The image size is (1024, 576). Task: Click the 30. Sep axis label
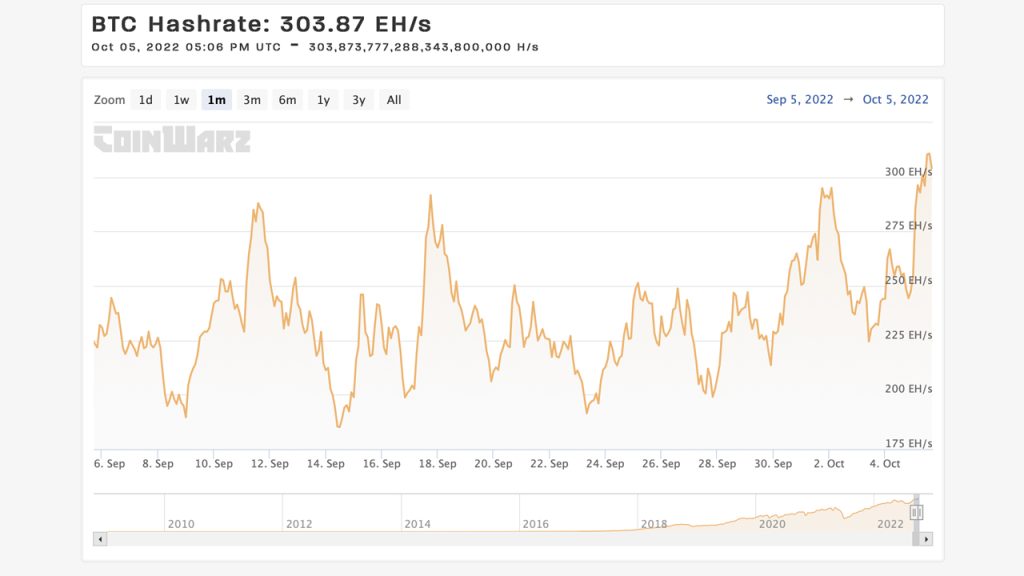(773, 464)
